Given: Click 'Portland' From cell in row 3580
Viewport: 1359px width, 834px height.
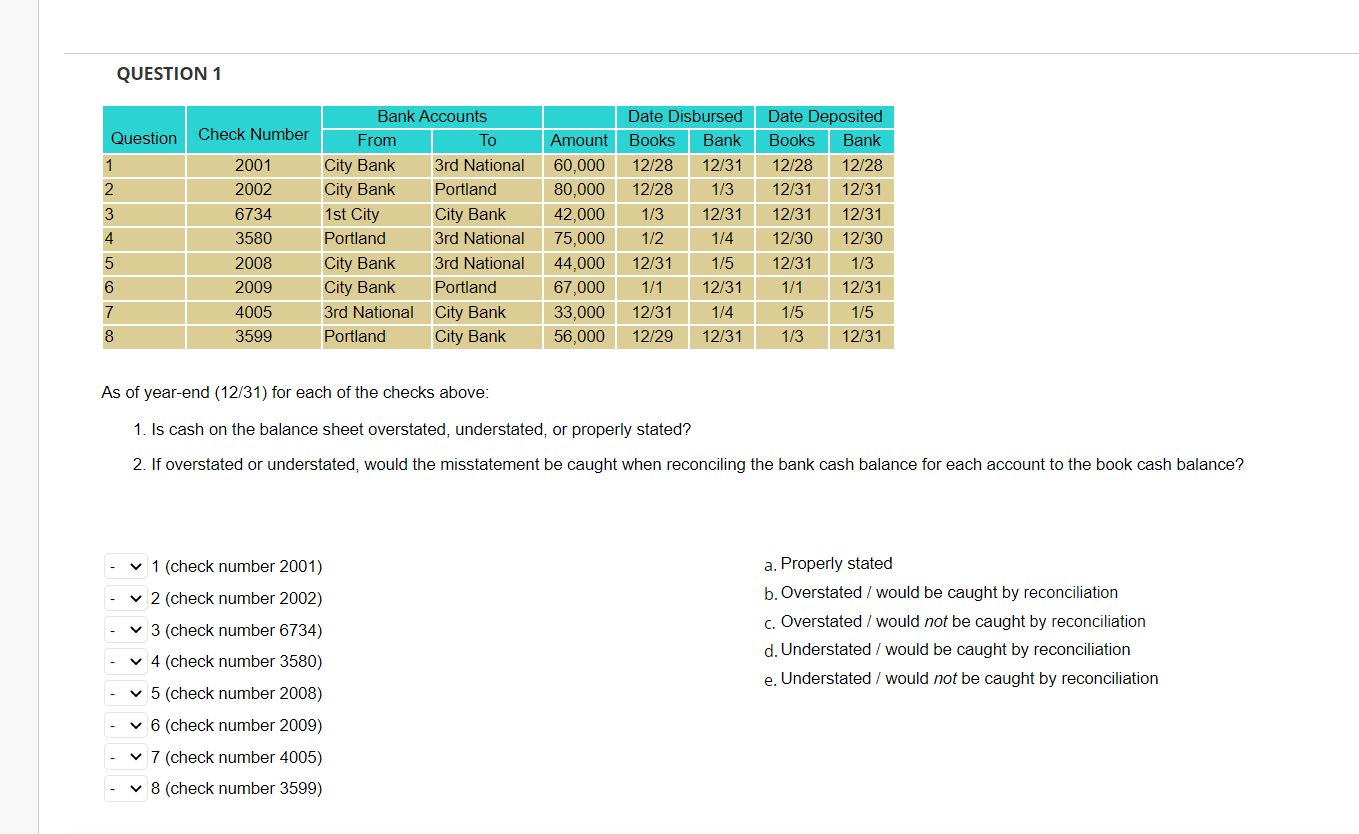Looking at the screenshot, I should (x=376, y=238).
